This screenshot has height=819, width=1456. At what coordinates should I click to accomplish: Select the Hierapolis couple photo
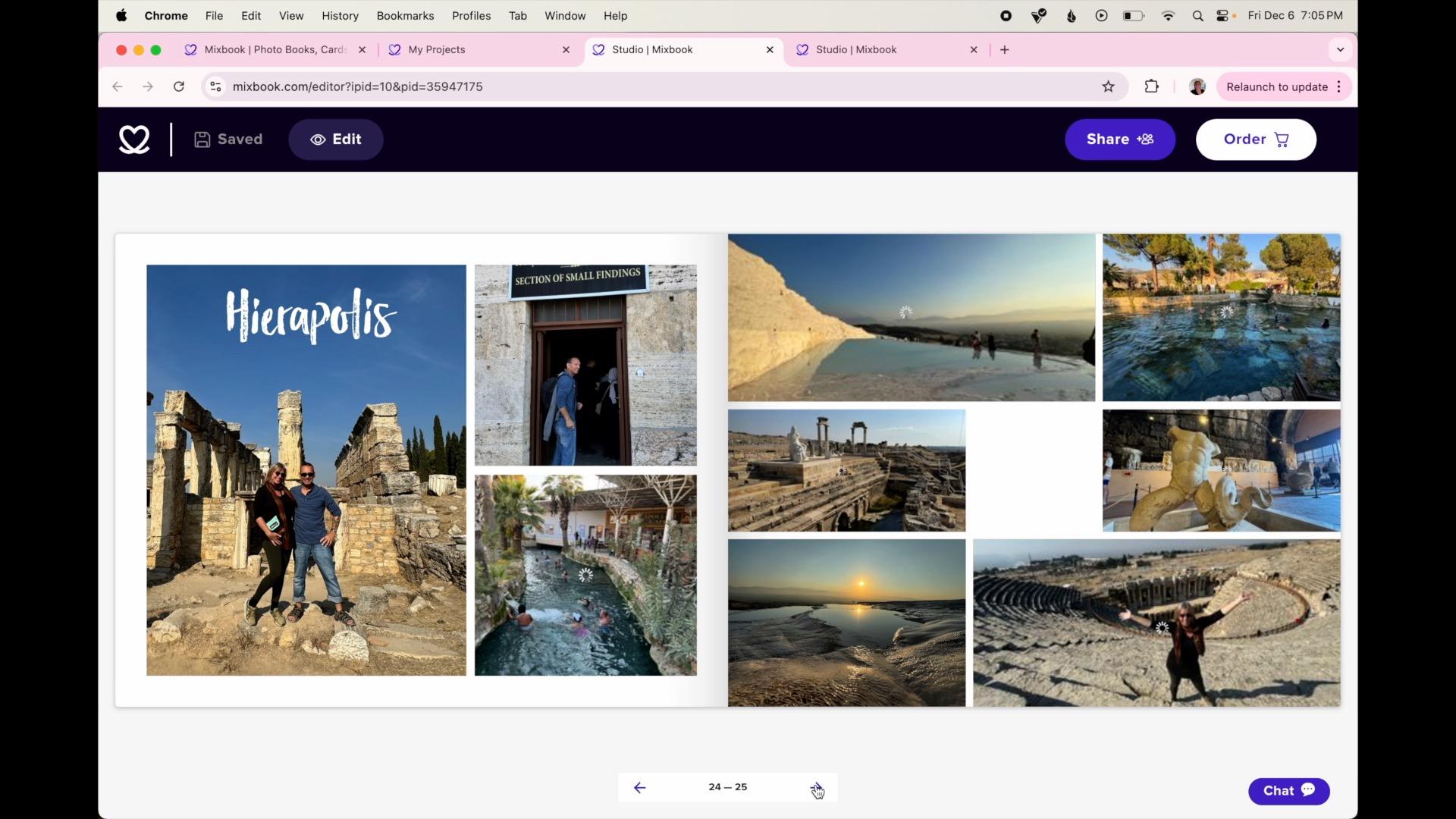pyautogui.click(x=306, y=470)
